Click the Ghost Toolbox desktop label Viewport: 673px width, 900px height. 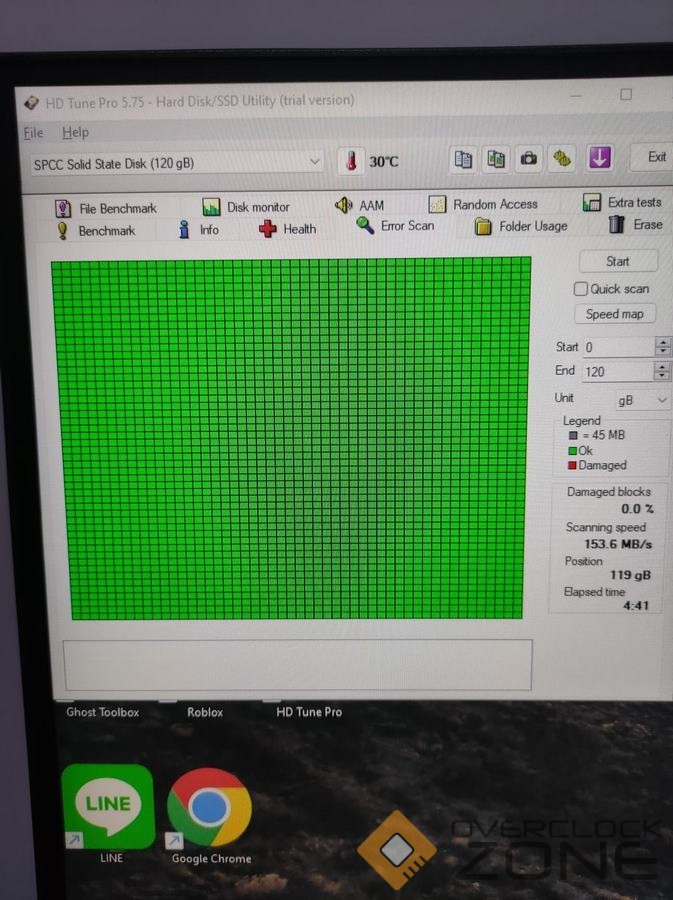tap(103, 712)
